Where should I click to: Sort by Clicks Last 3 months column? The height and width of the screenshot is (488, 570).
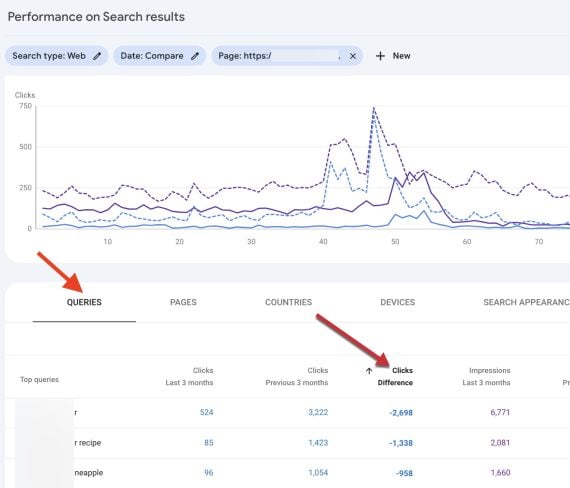pyautogui.click(x=189, y=376)
